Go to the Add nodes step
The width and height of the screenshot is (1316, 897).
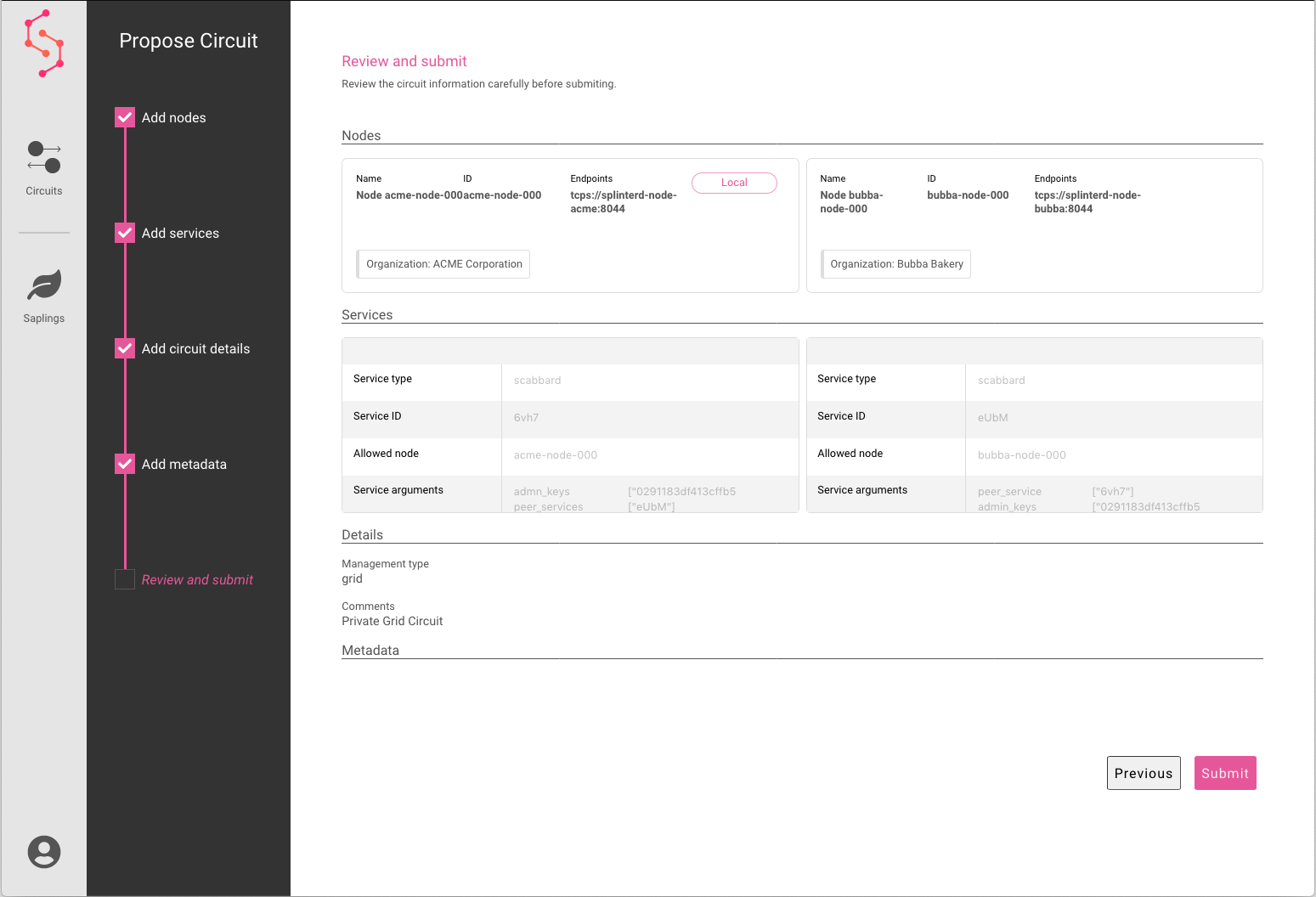(x=173, y=118)
